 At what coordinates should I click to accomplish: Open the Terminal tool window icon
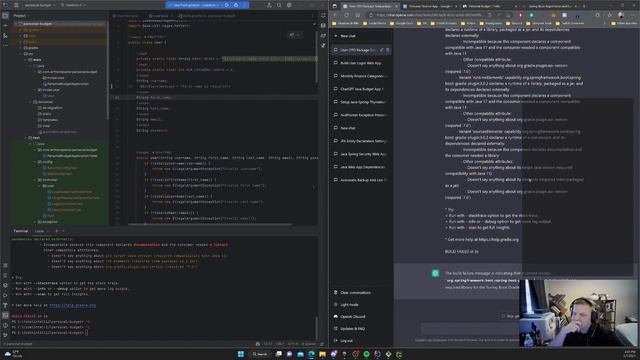point(5,315)
